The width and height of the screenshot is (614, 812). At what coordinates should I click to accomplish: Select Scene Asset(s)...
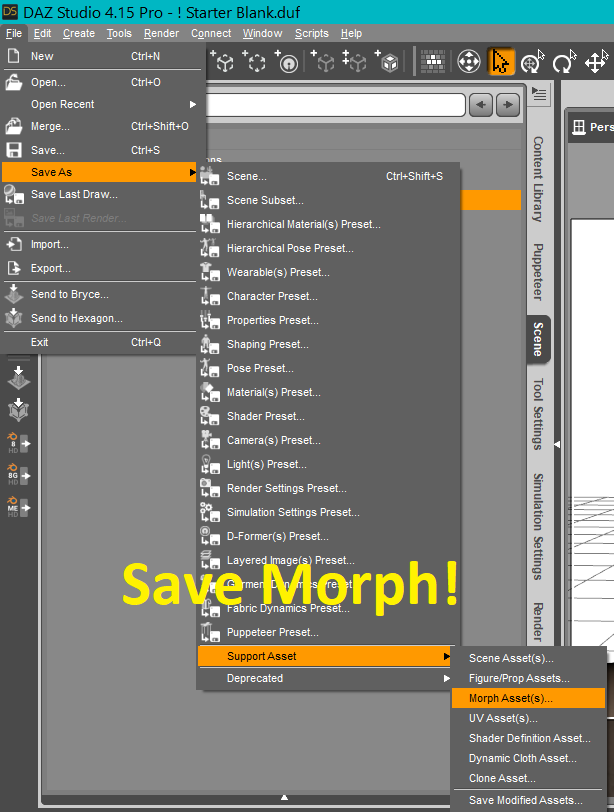(528, 658)
